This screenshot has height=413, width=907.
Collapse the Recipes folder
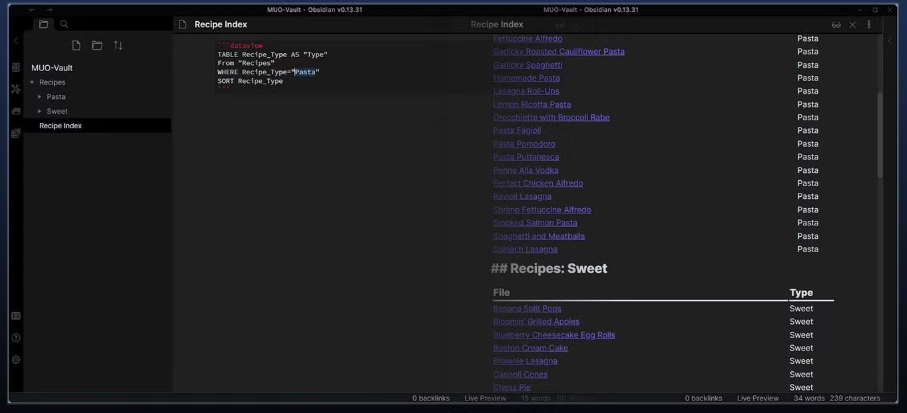coord(32,82)
